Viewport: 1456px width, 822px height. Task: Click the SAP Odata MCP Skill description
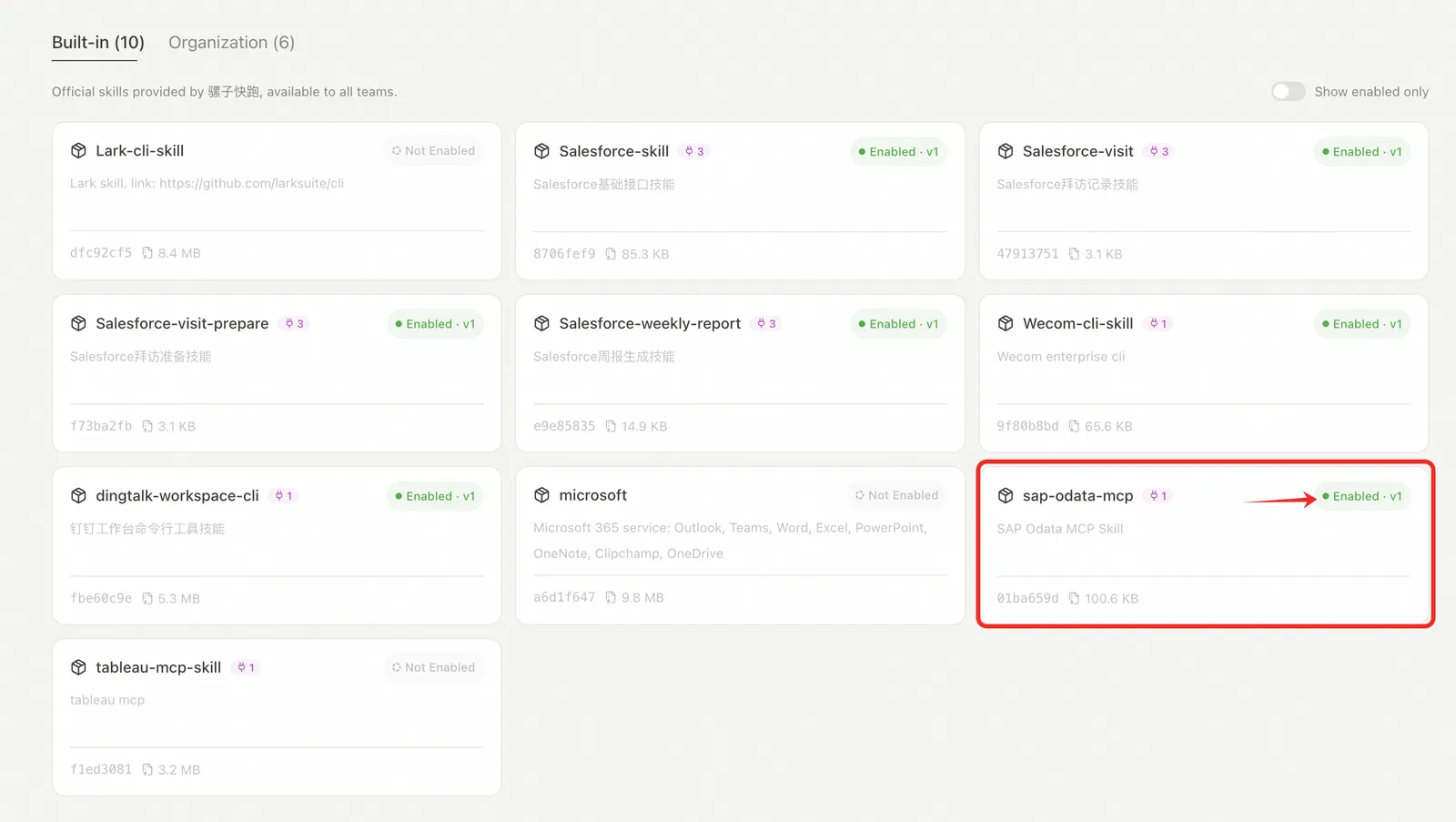point(1059,528)
